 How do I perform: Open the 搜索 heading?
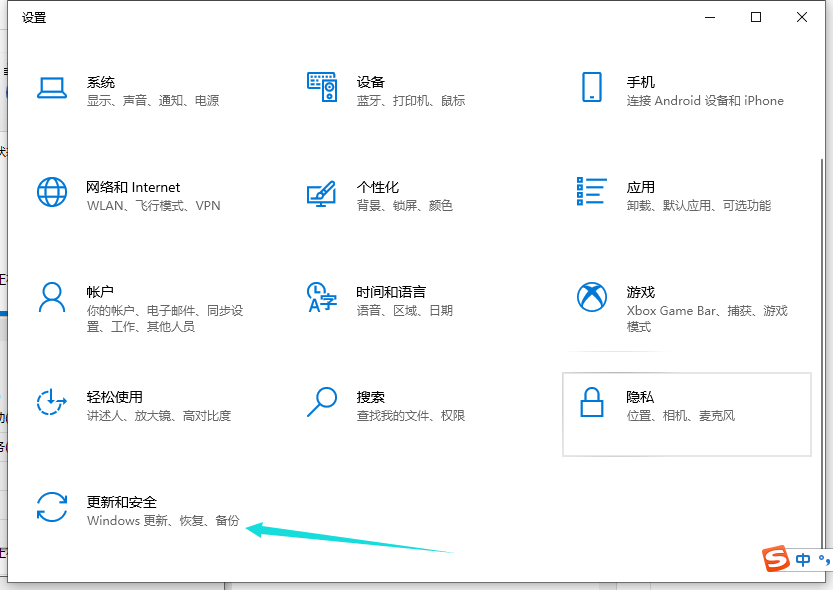point(370,397)
